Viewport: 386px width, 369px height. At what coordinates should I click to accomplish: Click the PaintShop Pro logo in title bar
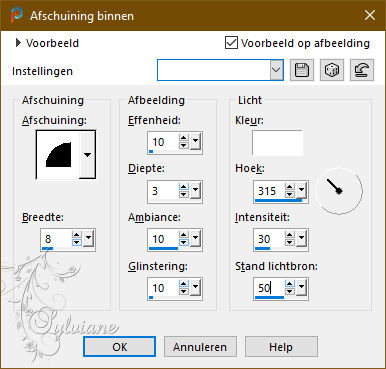click(x=16, y=15)
